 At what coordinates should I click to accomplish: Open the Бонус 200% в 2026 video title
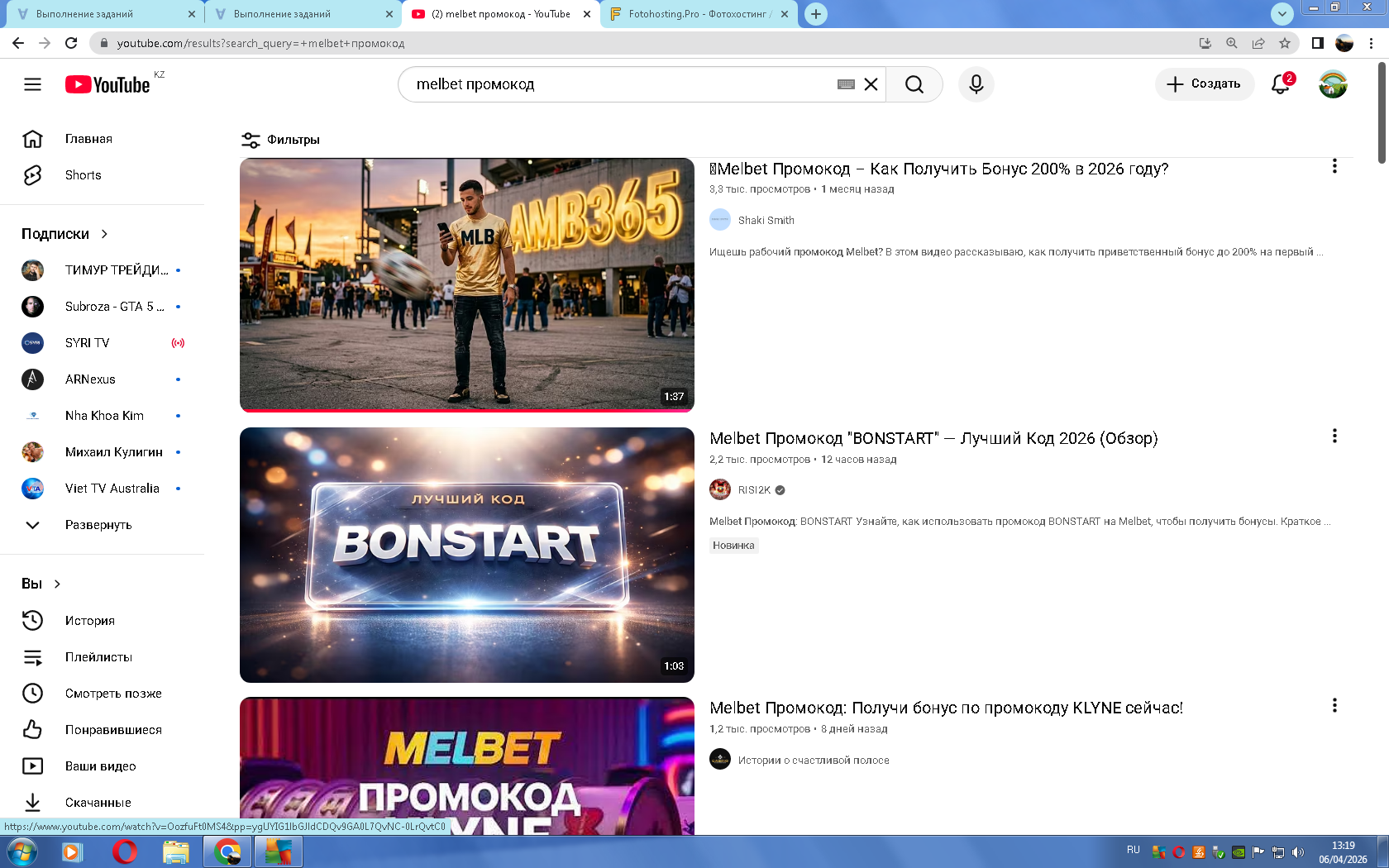click(939, 169)
